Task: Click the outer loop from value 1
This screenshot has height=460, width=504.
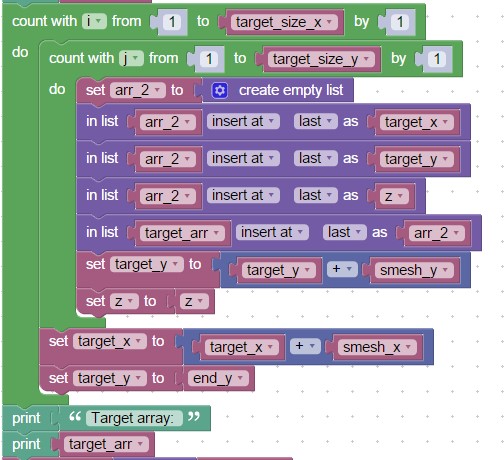Action: click(x=172, y=22)
